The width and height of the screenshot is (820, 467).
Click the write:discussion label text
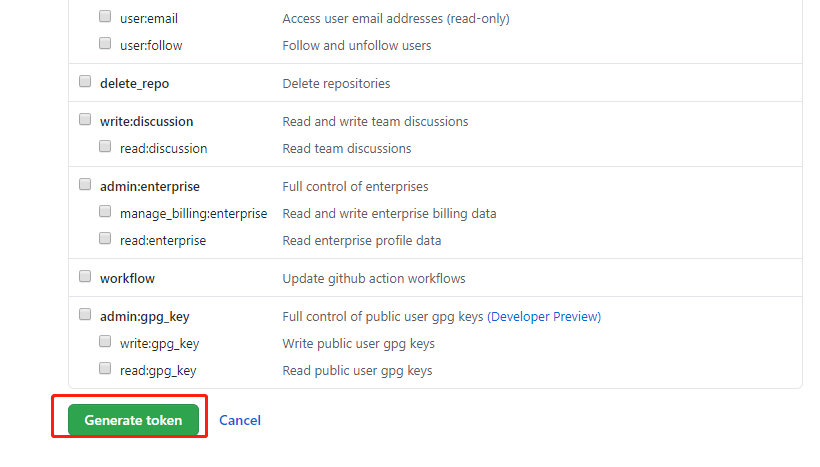146,121
